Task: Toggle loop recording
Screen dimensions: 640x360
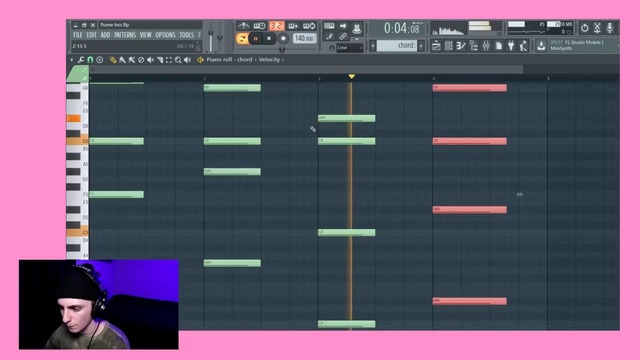Action: click(309, 26)
